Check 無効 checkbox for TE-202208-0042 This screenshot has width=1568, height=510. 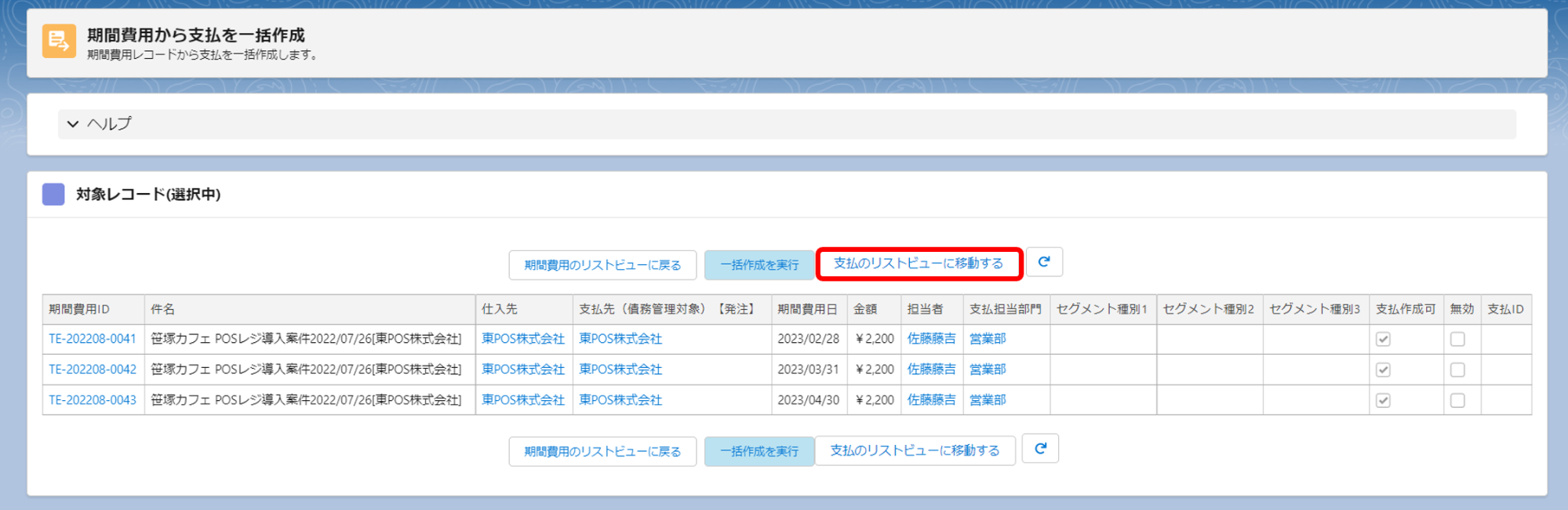(1457, 370)
